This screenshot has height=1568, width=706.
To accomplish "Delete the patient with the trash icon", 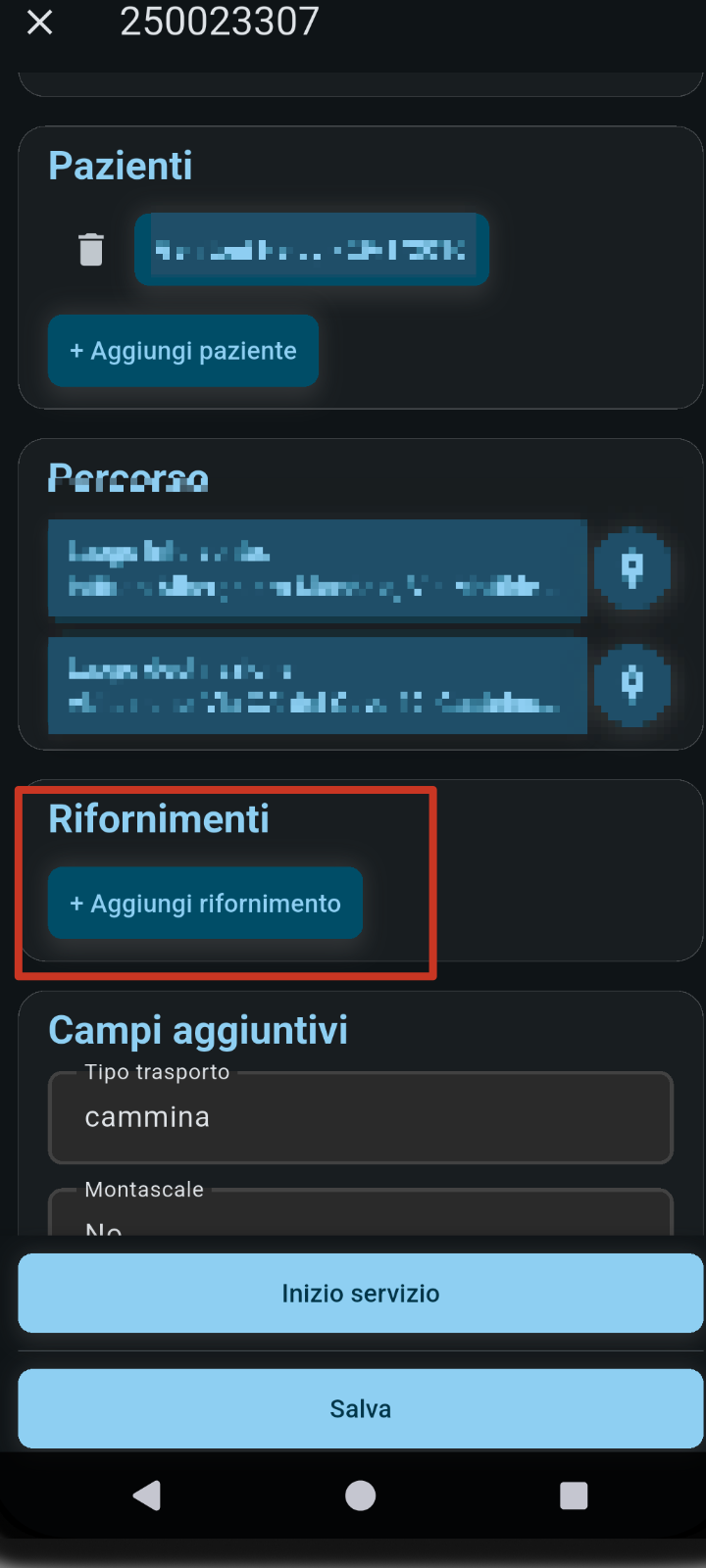I will pyautogui.click(x=91, y=249).
